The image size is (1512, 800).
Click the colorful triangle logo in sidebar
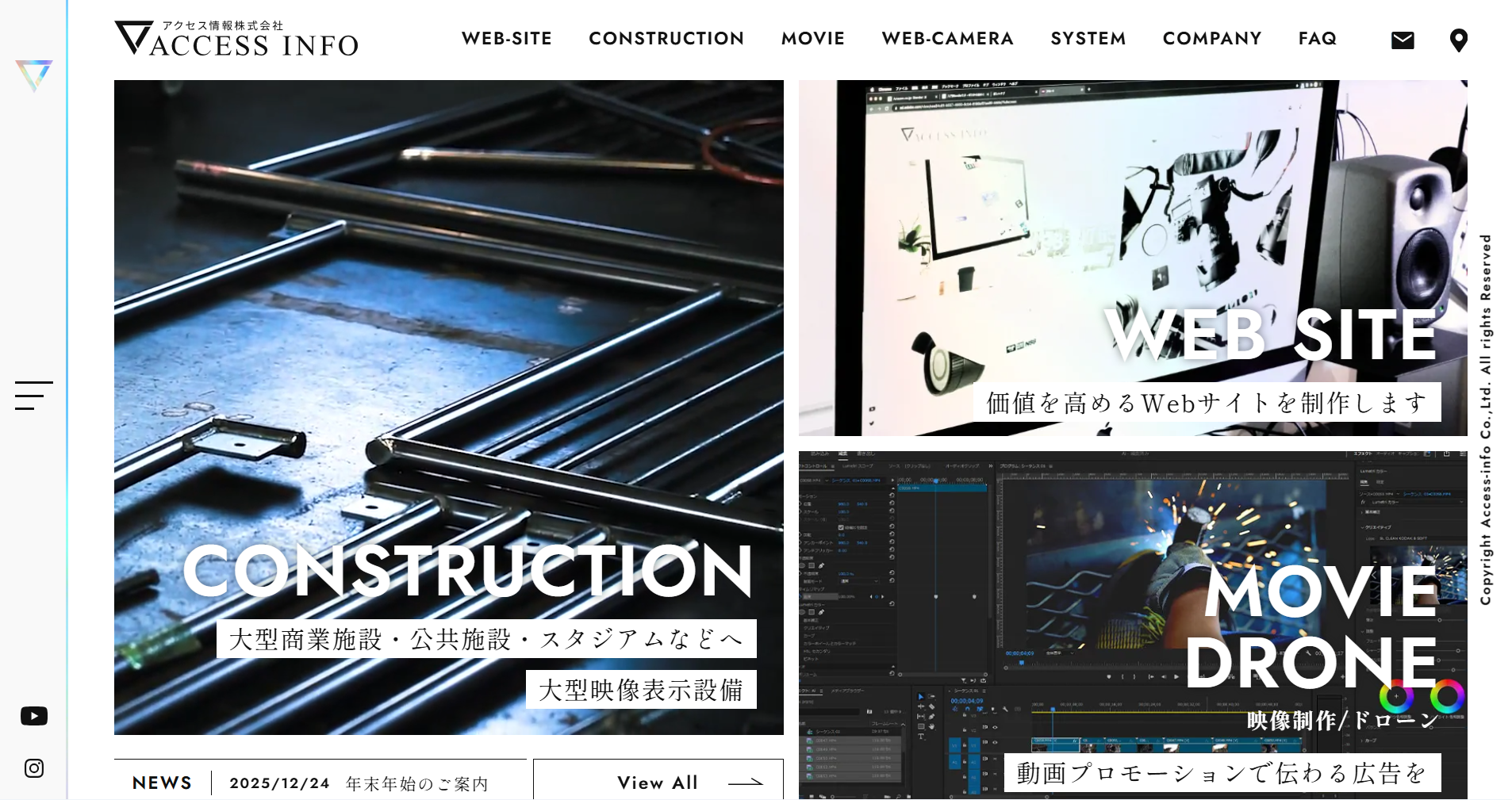pos(34,75)
